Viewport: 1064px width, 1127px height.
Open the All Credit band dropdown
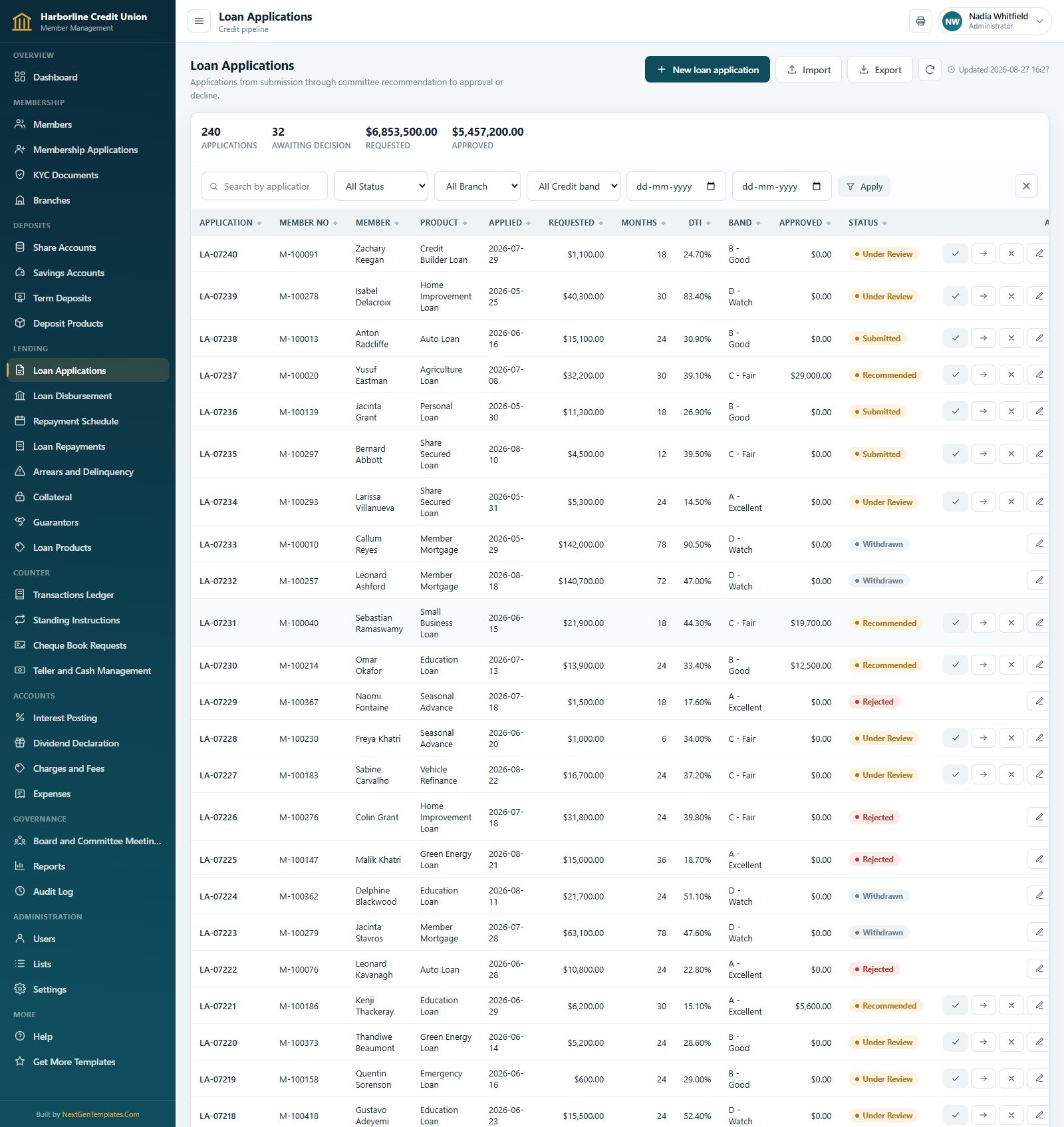573,186
